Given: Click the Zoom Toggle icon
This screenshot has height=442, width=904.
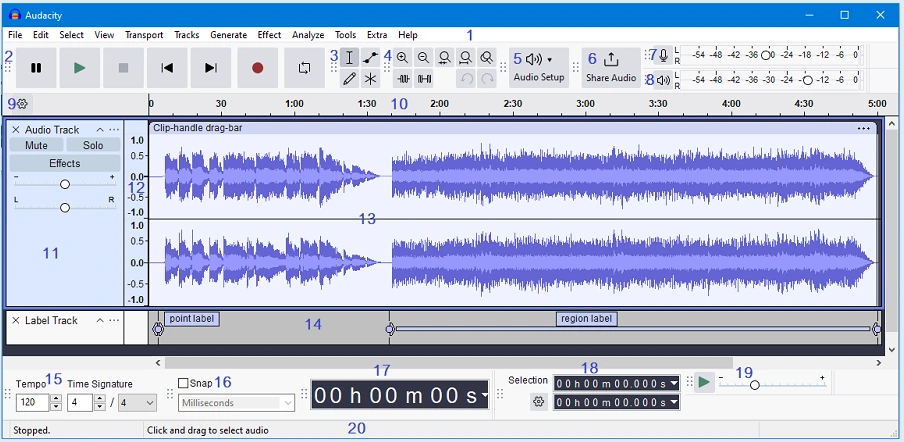Looking at the screenshot, I should click(487, 58).
